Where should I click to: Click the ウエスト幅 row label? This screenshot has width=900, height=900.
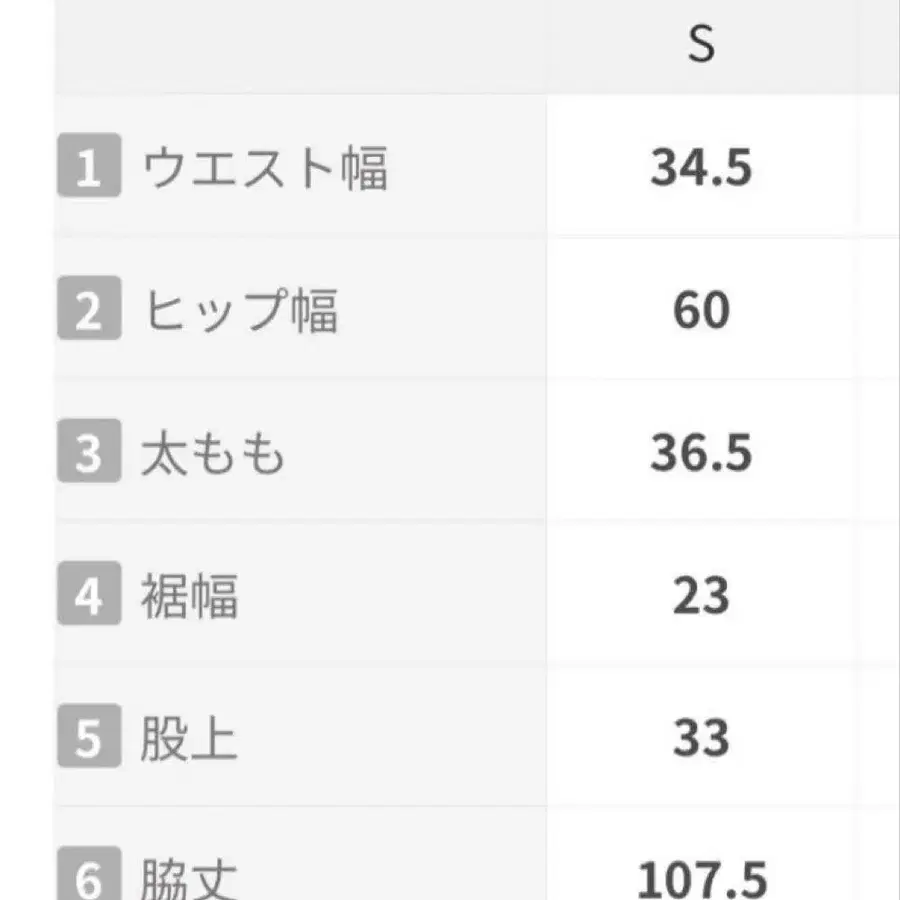[x=265, y=168]
